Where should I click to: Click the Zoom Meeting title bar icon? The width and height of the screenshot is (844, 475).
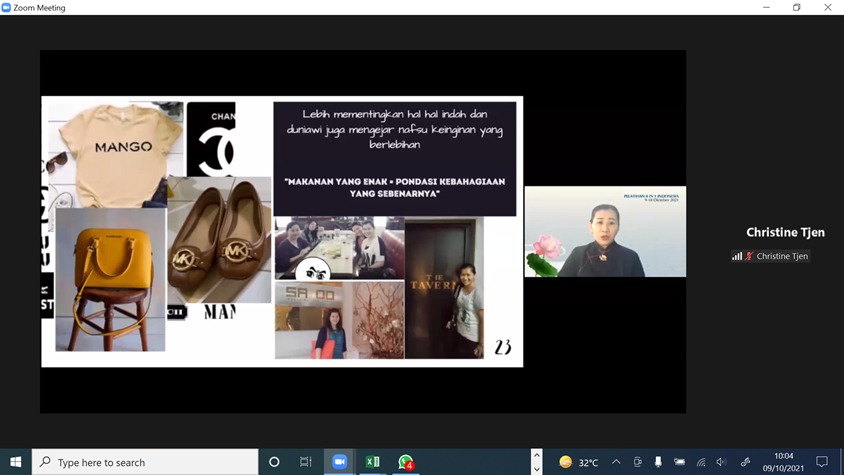point(6,8)
